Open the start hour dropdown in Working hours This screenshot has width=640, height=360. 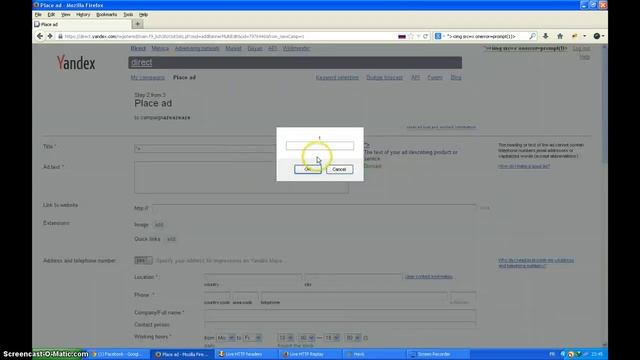pos(286,338)
